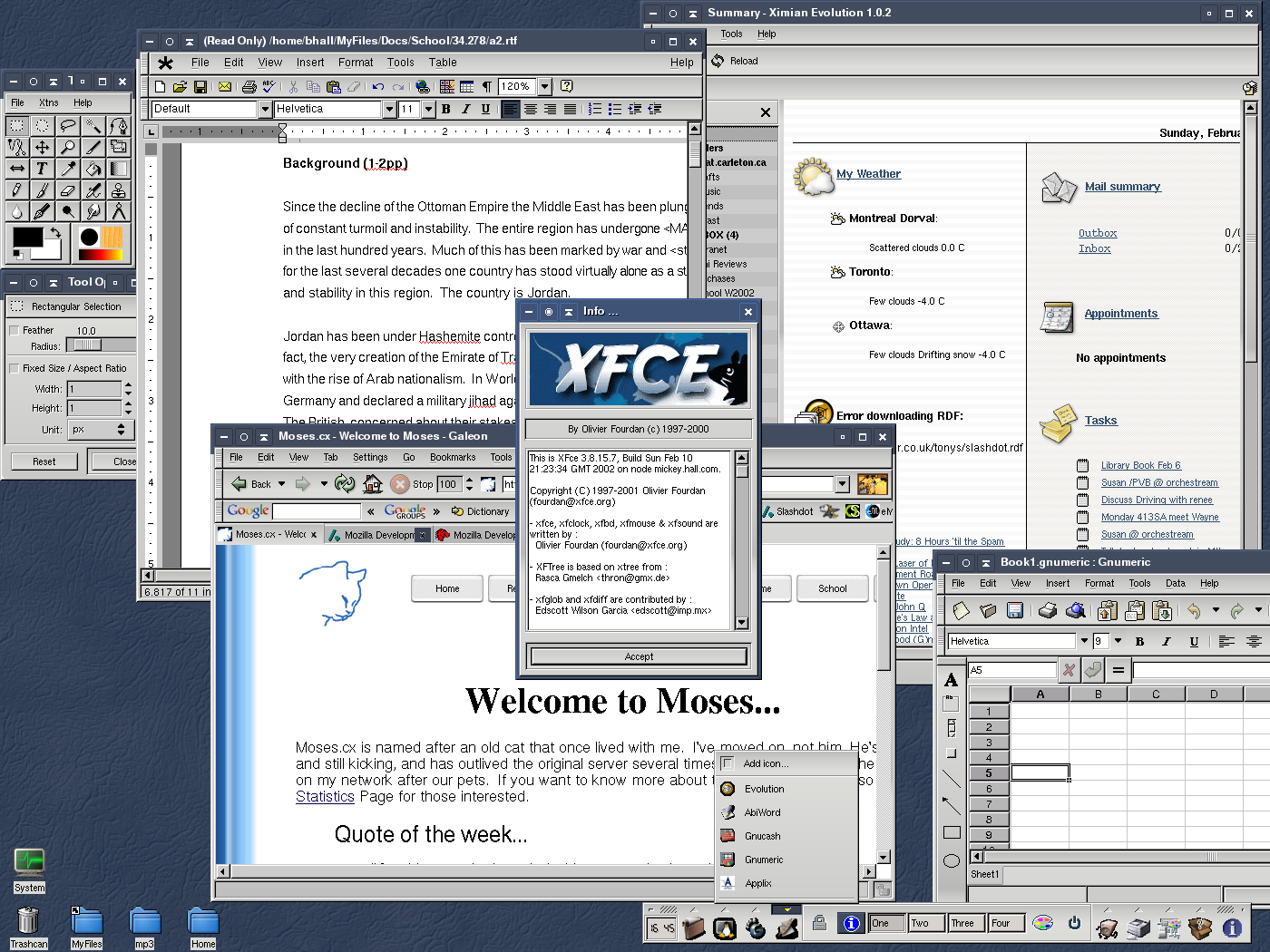
Task: Click the power quit icon on XFce panel
Action: tap(1074, 923)
